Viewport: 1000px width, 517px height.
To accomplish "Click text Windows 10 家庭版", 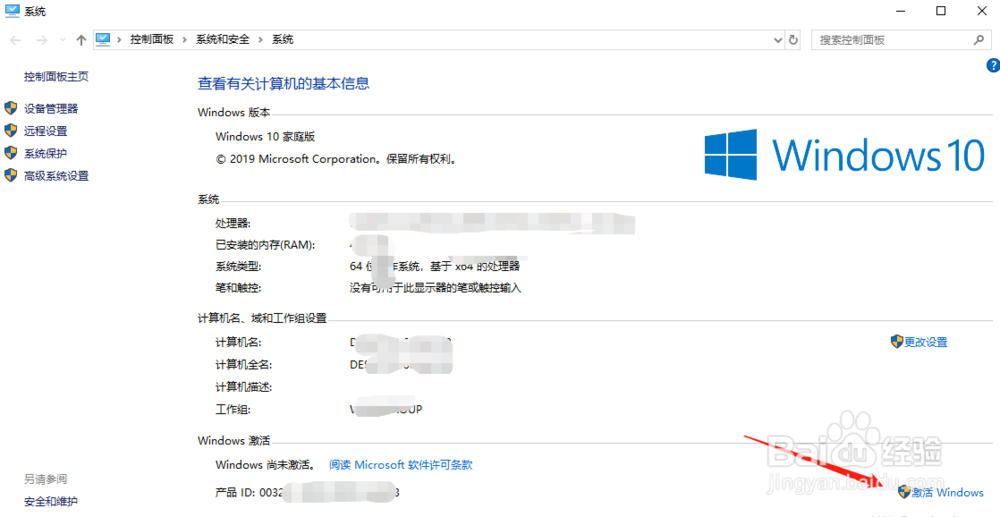I will point(265,136).
